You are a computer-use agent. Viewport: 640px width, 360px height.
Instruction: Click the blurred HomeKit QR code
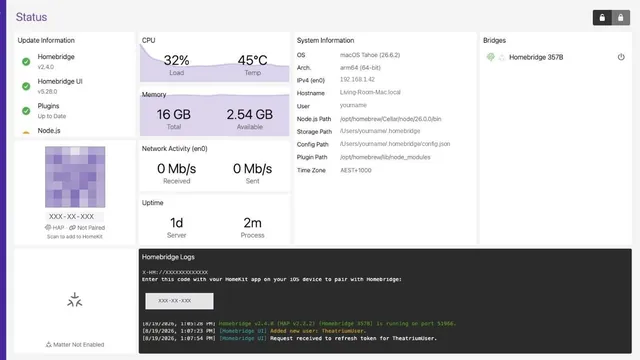75,177
